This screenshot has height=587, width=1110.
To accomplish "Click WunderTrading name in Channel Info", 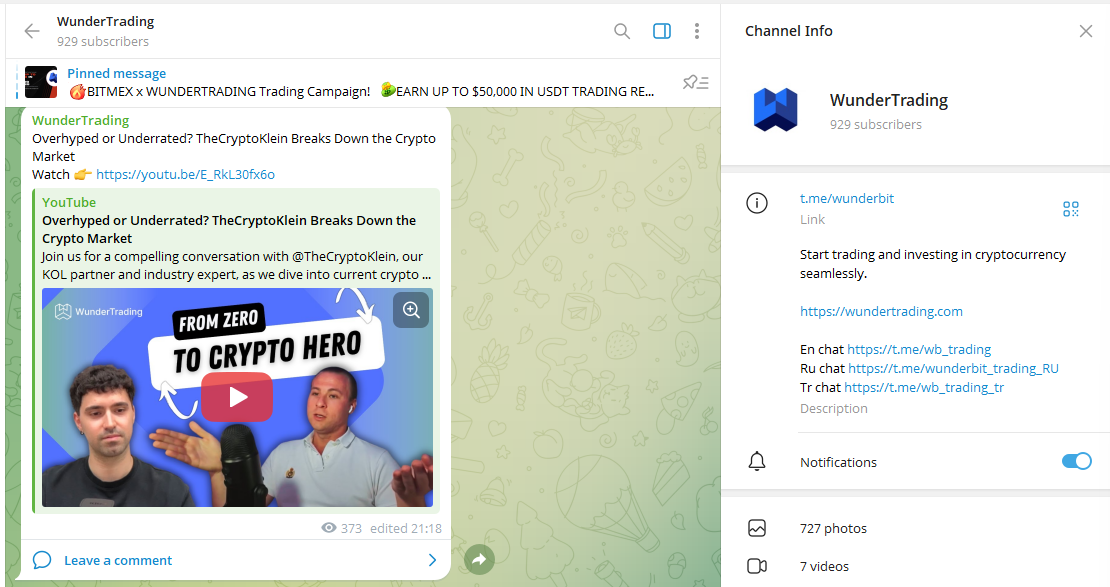I will (889, 101).
